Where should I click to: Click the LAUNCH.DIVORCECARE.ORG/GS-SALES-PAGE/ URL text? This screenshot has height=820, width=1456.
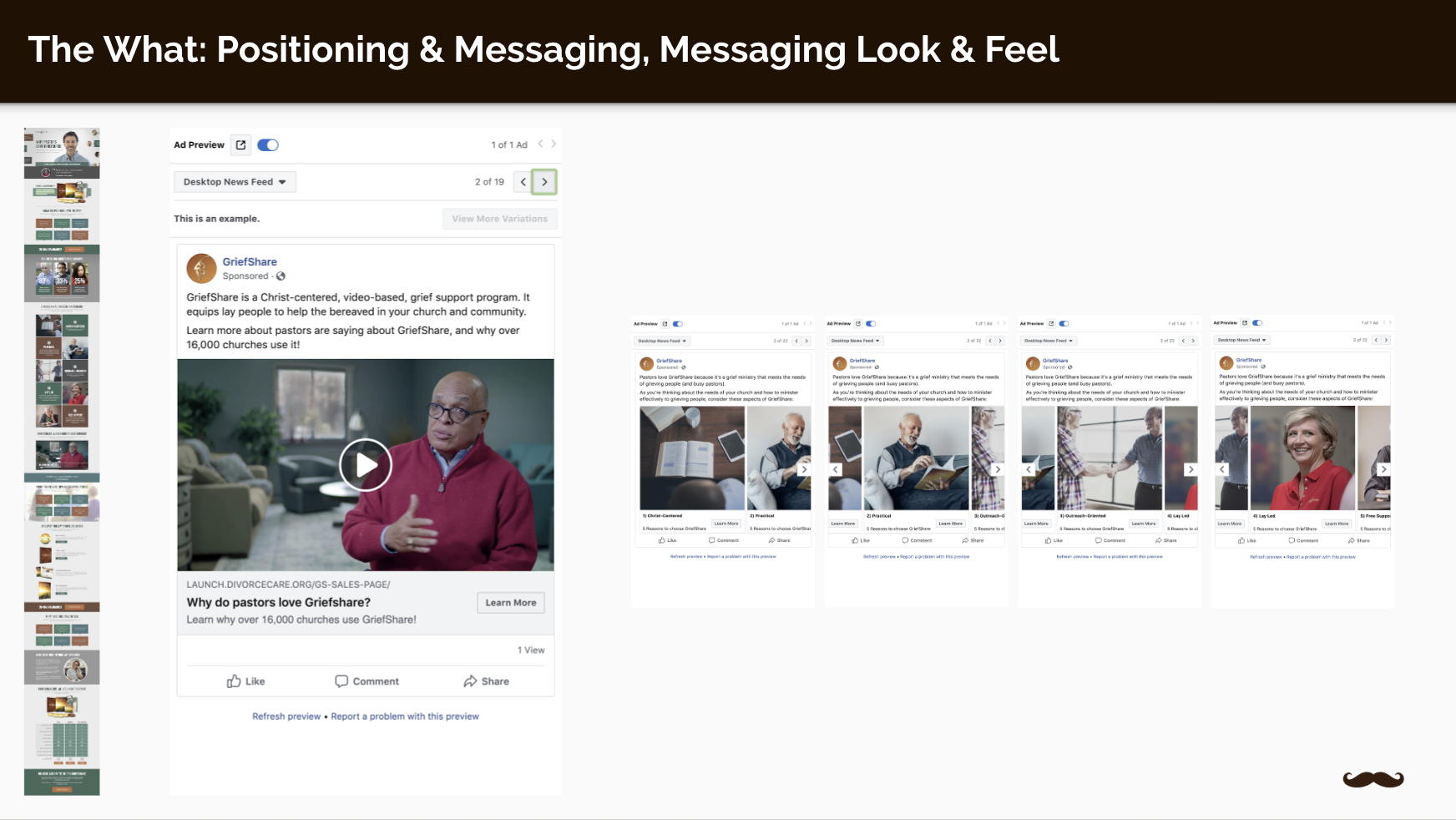click(288, 585)
